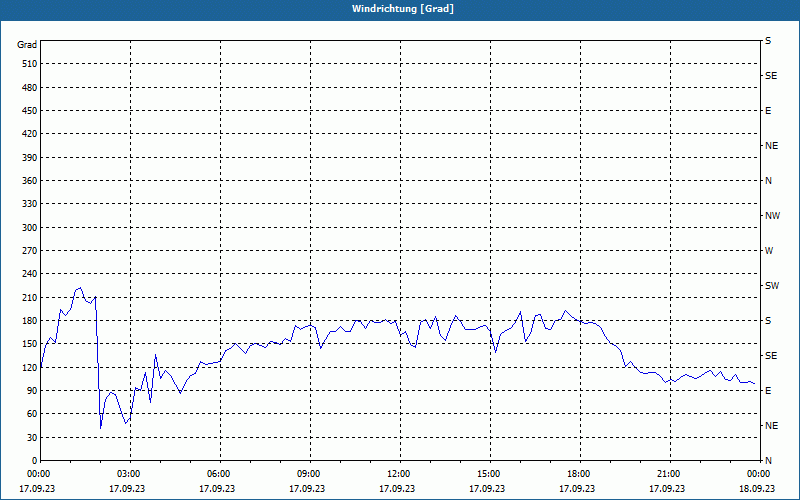This screenshot has height=500, width=800.
Task: Select the W compass label on right axis
Action: pos(769,251)
